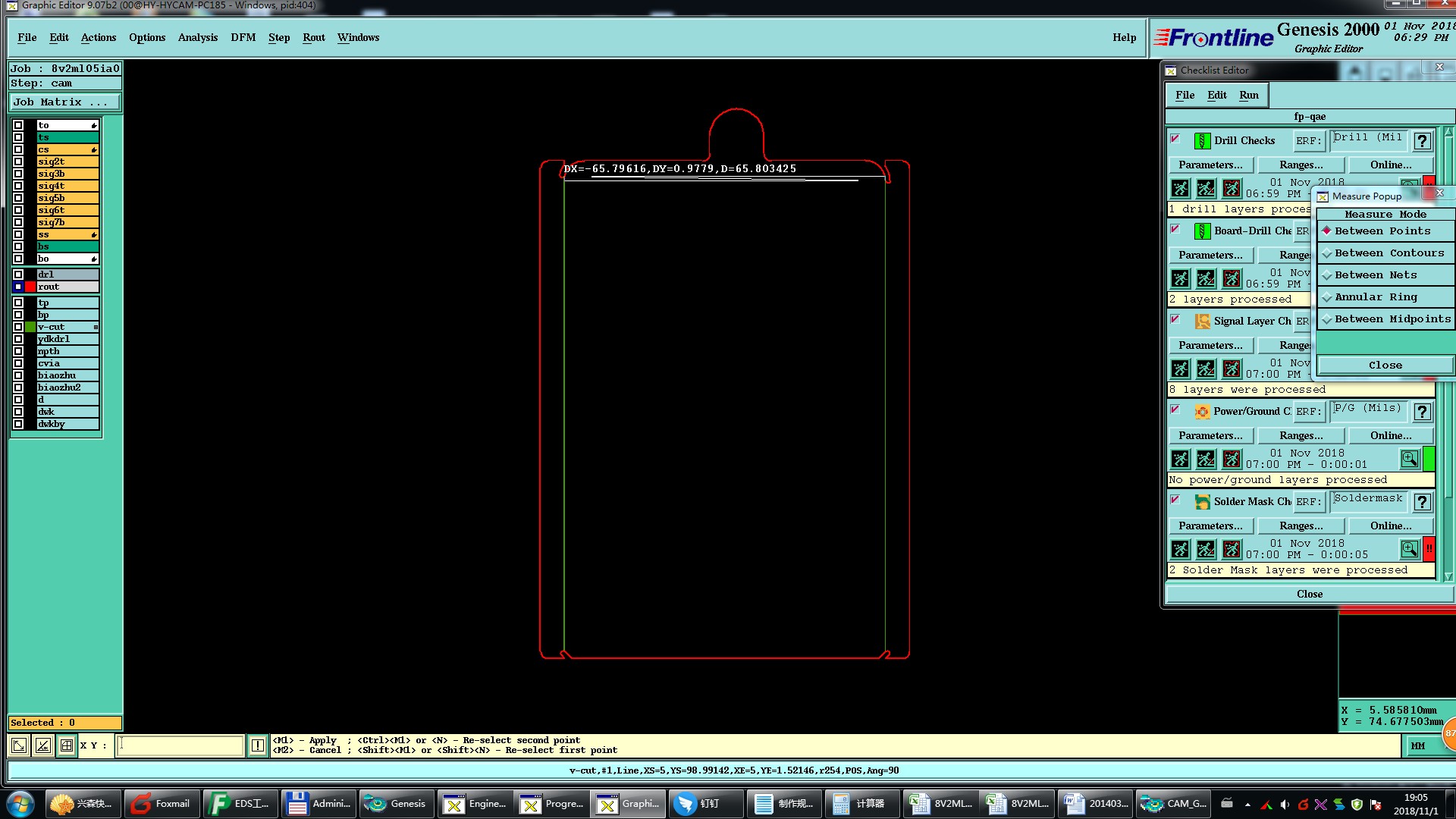Run the Drill Checks on all features
This screenshot has width=1456, height=819.
[1180, 188]
